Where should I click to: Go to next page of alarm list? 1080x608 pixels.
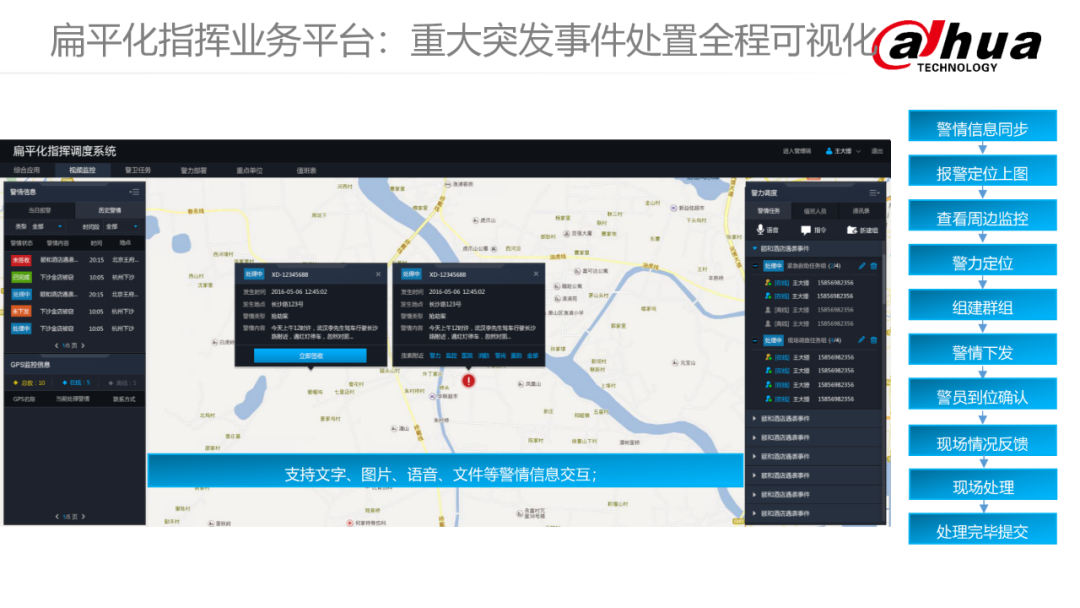(x=83, y=346)
